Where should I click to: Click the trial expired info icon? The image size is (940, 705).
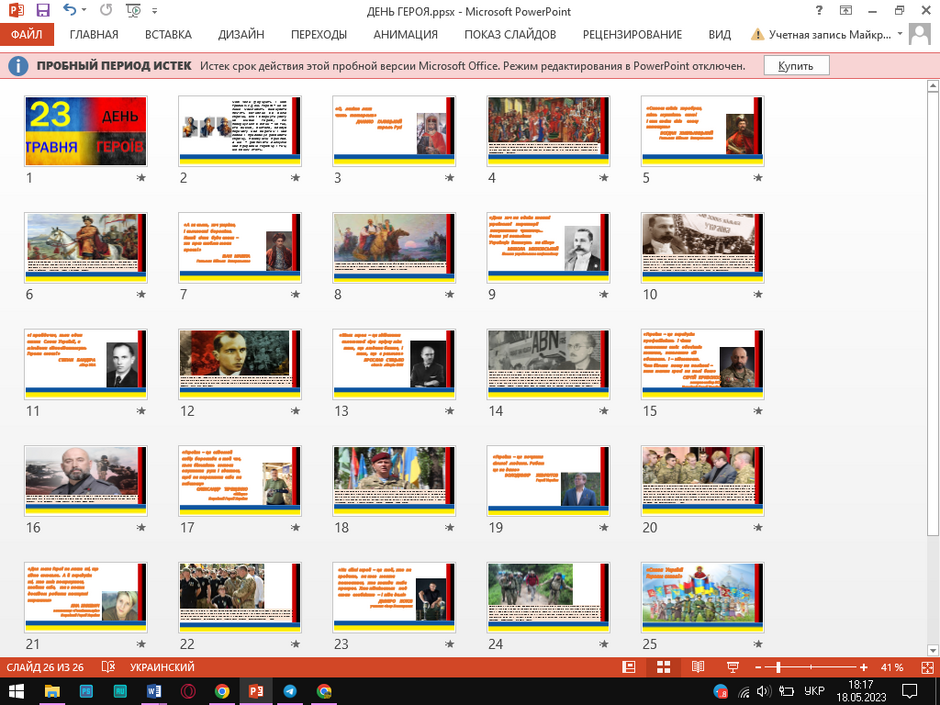tap(18, 65)
